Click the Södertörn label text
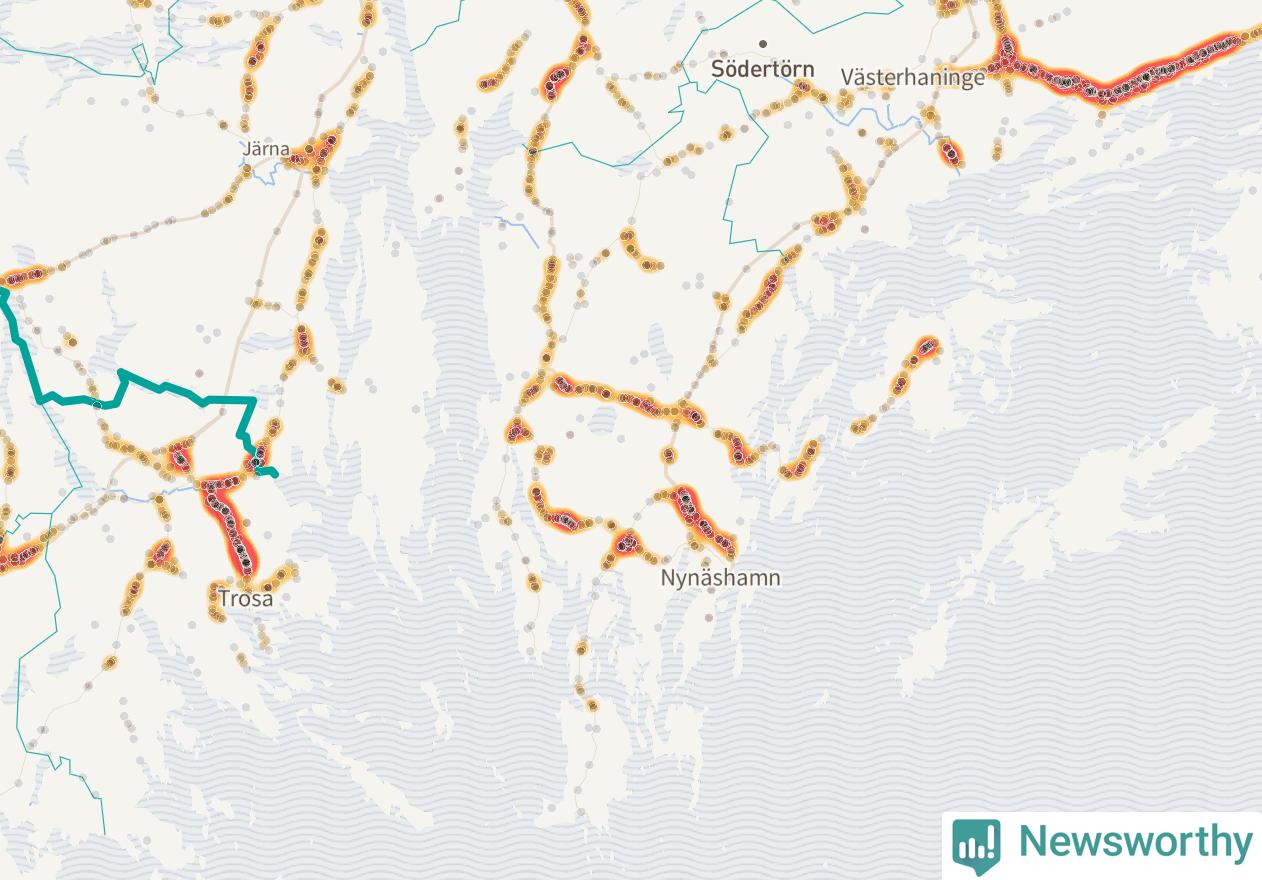Screen dimensions: 1262x880 762,69
